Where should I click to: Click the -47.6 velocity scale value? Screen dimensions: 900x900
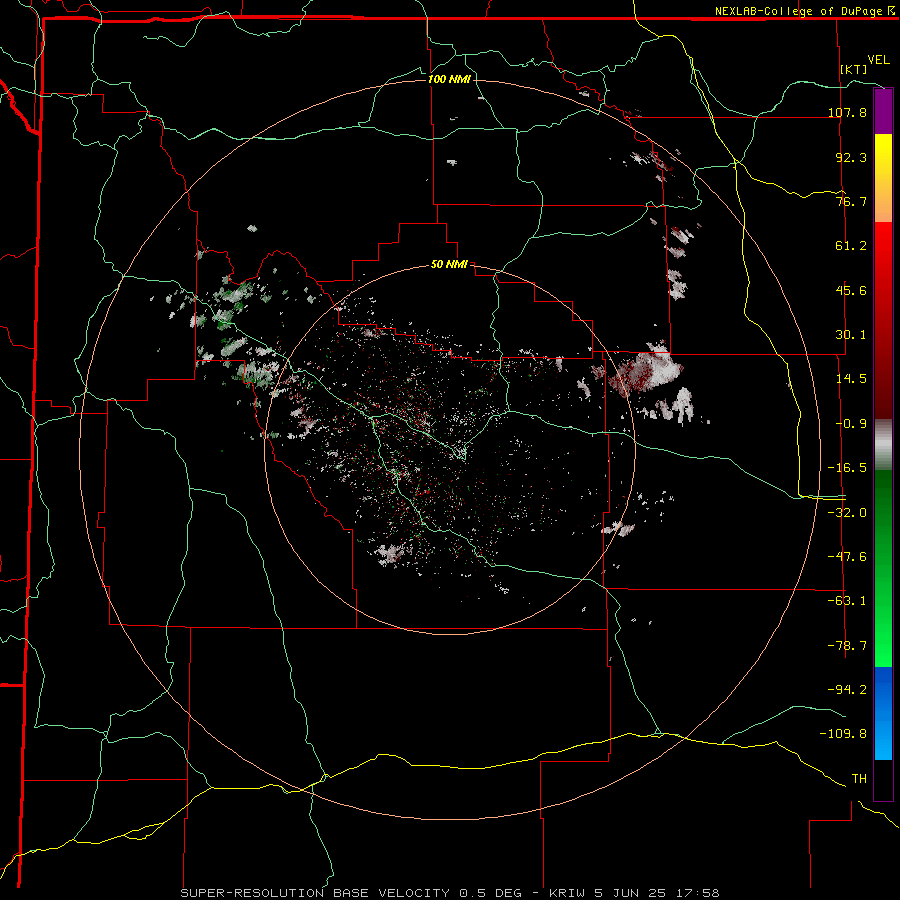point(847,557)
